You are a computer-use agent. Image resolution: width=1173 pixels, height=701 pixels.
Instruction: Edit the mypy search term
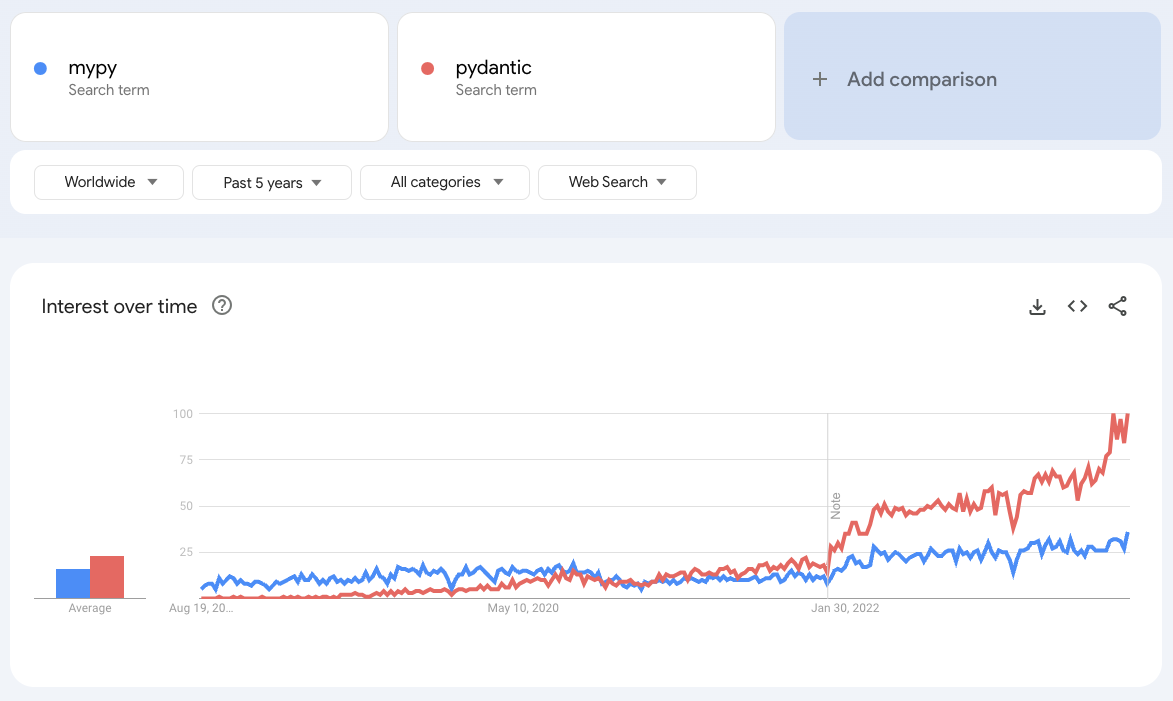93,68
